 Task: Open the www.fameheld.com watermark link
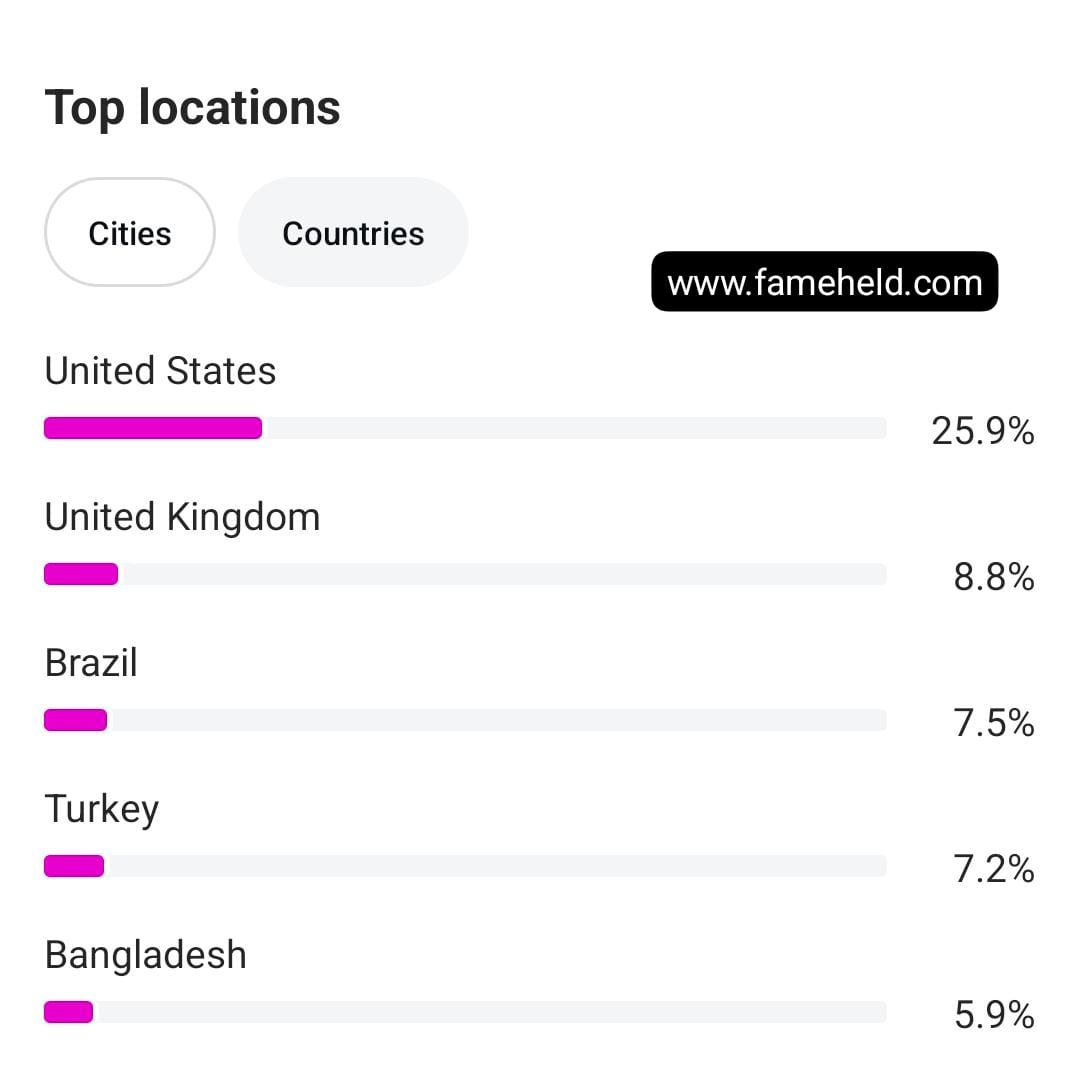(x=824, y=282)
